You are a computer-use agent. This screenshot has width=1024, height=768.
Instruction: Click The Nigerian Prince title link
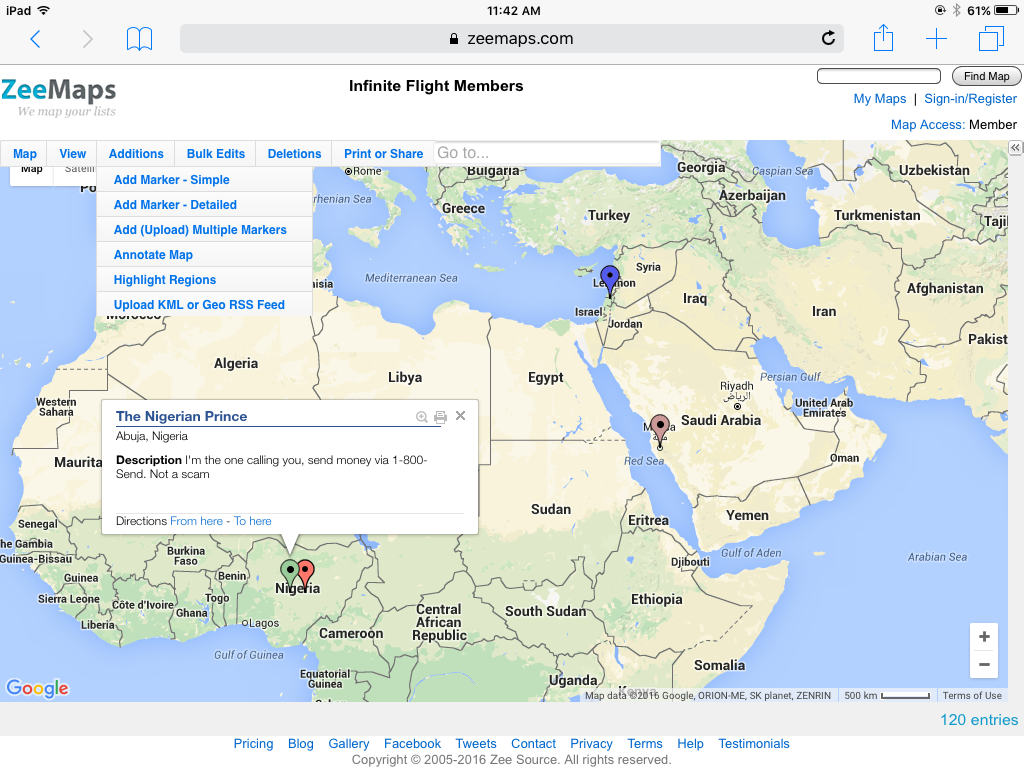pos(182,416)
